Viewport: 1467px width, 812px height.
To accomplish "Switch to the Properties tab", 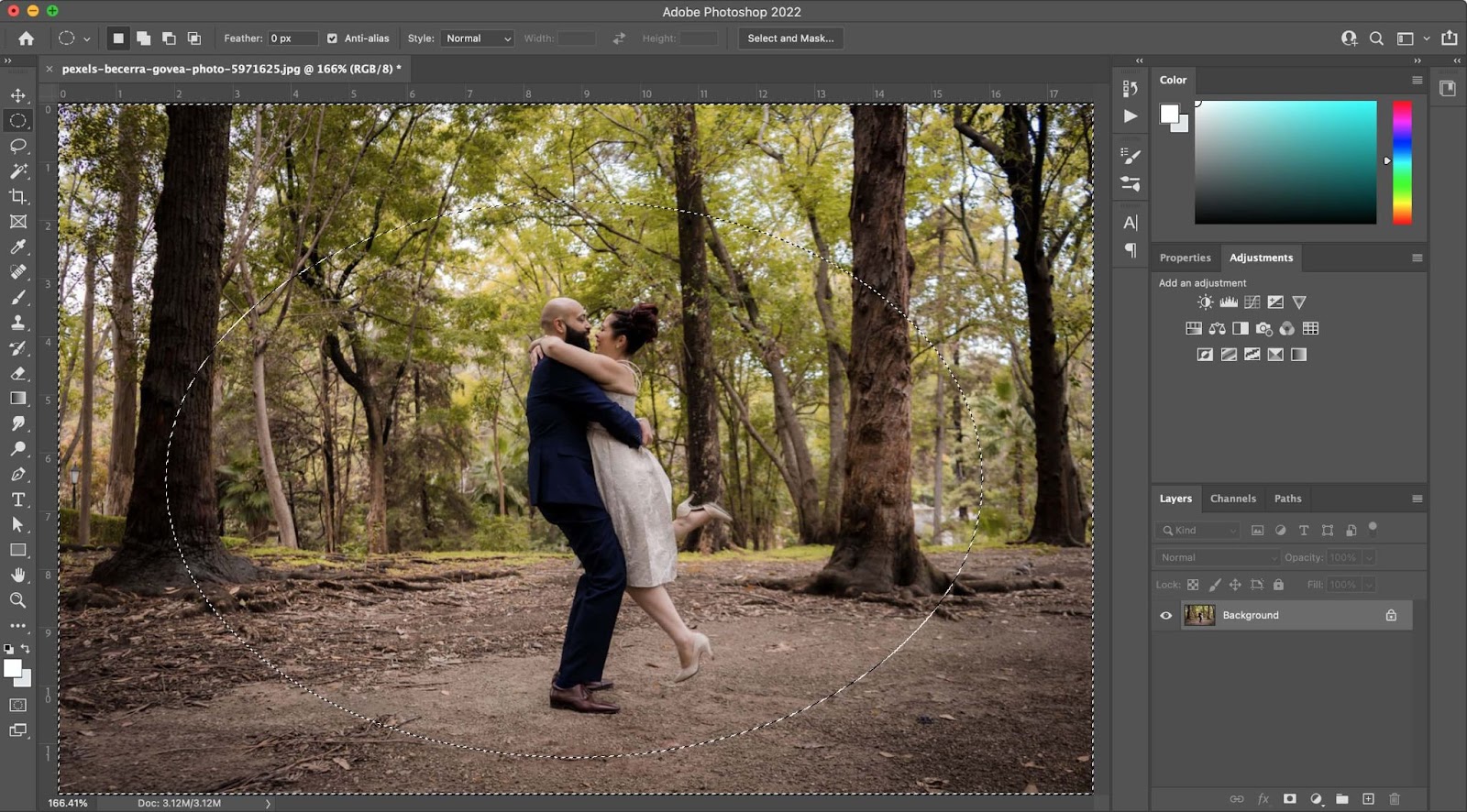I will 1185,258.
